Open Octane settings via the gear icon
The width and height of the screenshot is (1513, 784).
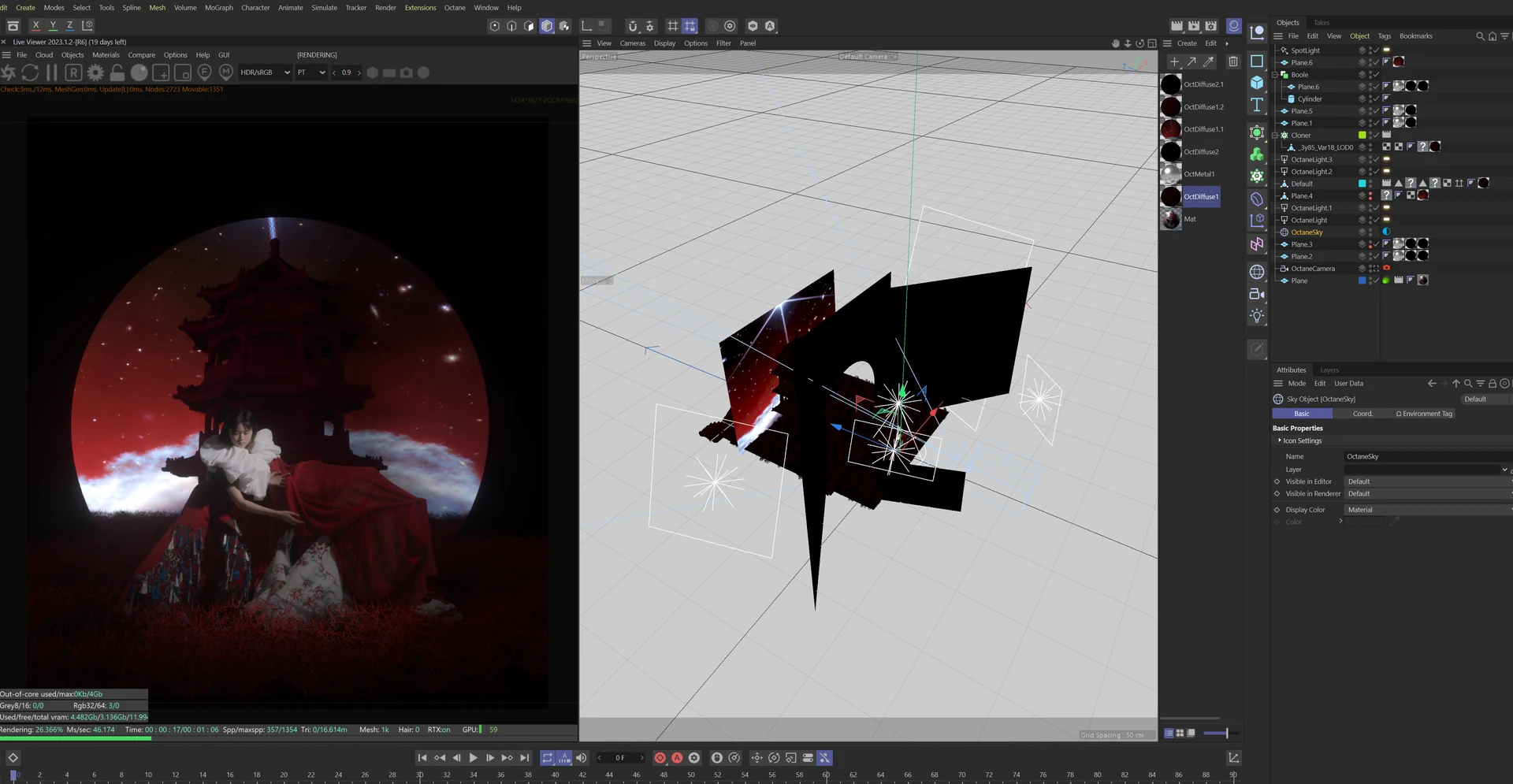(x=95, y=72)
